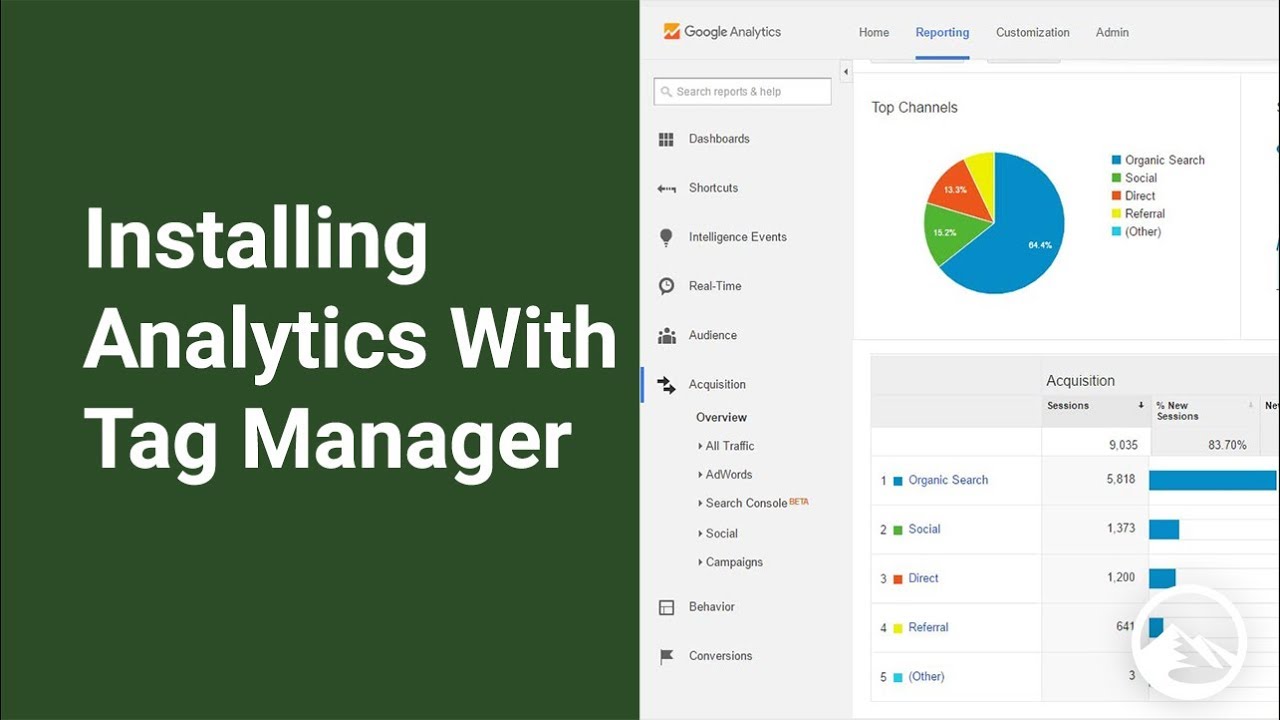Open Audience reports section

(x=713, y=335)
